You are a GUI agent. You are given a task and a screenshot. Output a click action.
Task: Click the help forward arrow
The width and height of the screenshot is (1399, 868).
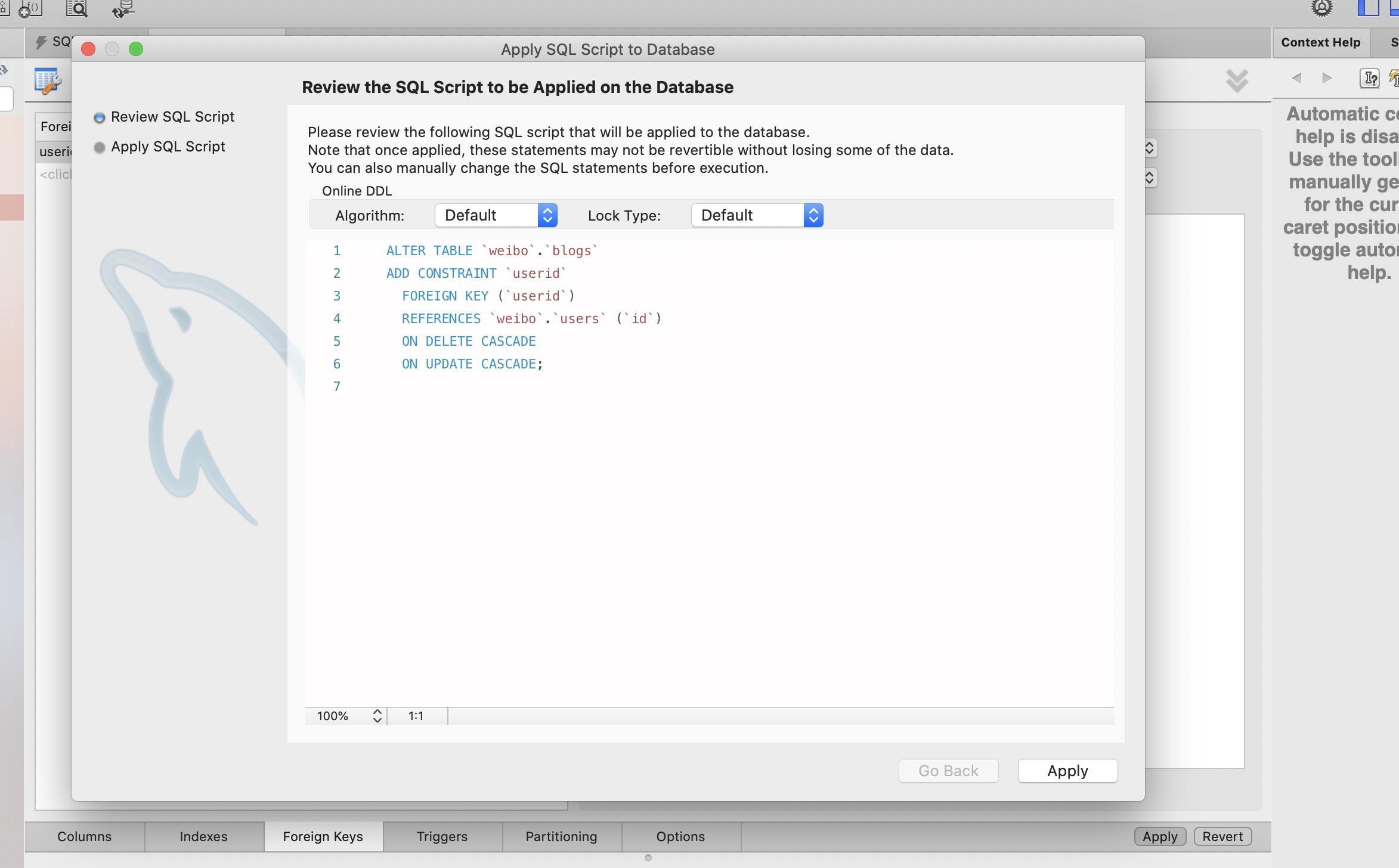click(1327, 78)
